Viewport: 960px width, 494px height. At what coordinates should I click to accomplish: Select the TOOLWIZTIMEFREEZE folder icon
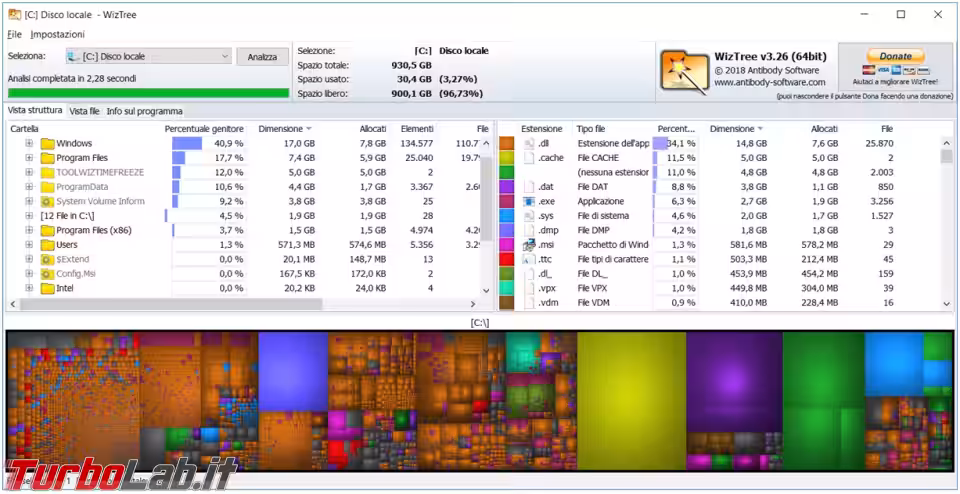[x=48, y=173]
